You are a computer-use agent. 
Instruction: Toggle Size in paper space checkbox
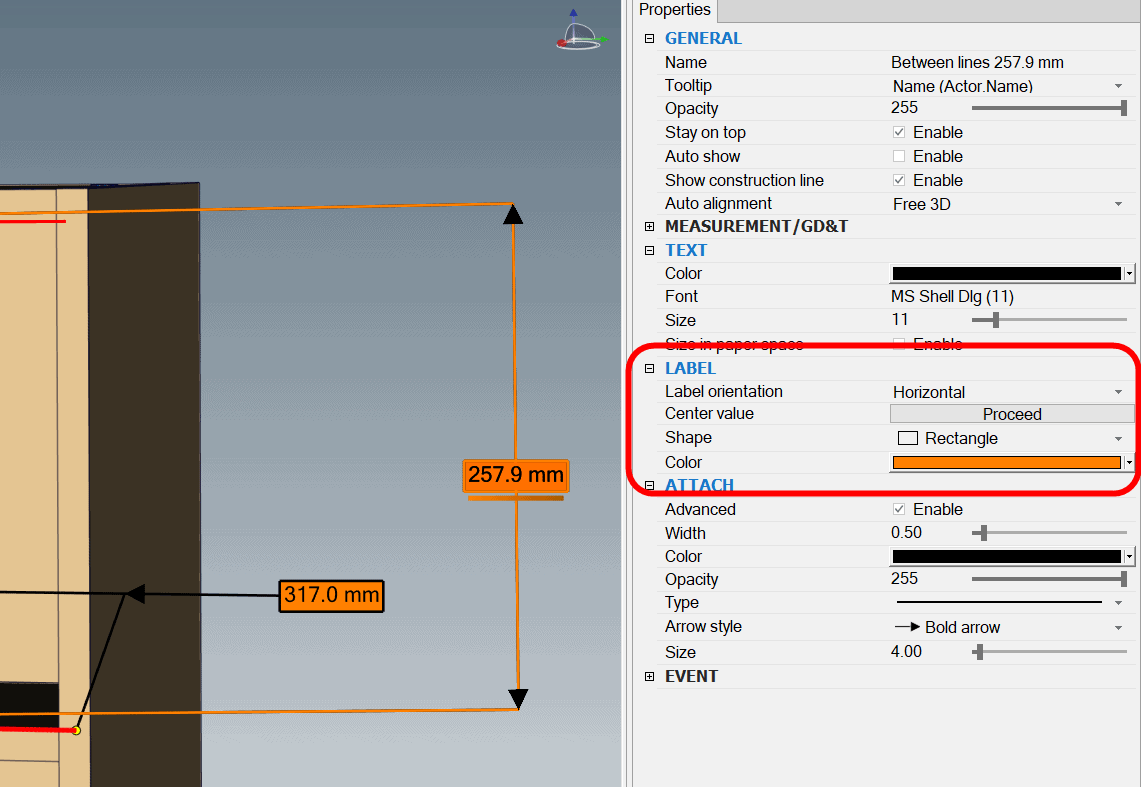point(899,344)
